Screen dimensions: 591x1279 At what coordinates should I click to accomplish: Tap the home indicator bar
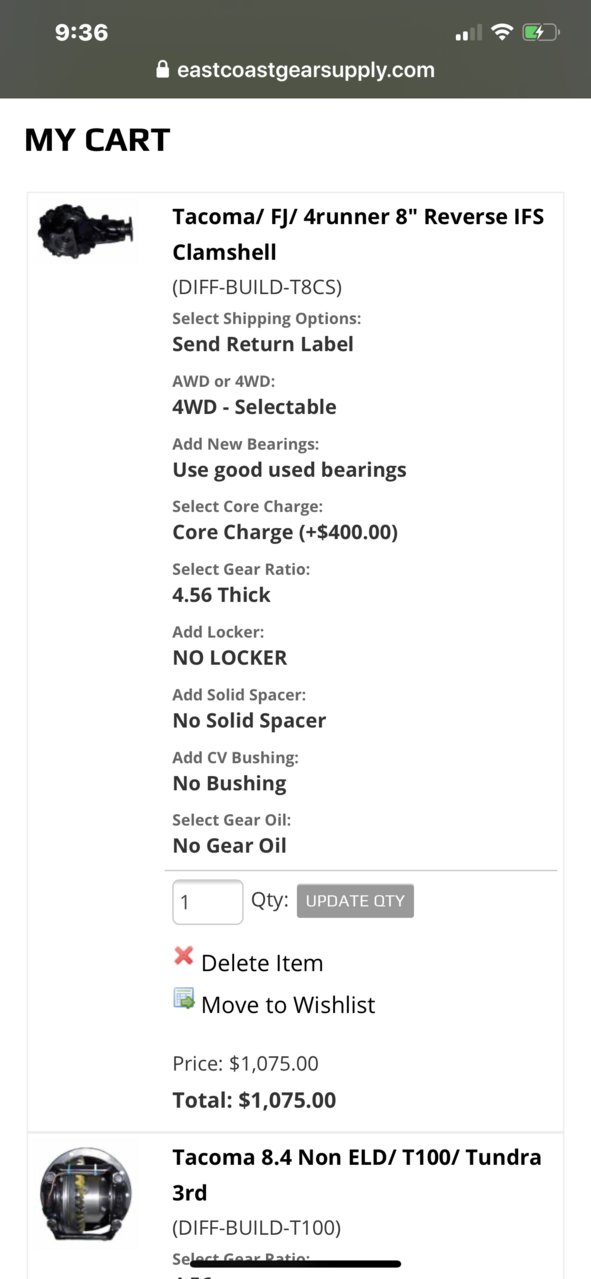click(x=295, y=1264)
